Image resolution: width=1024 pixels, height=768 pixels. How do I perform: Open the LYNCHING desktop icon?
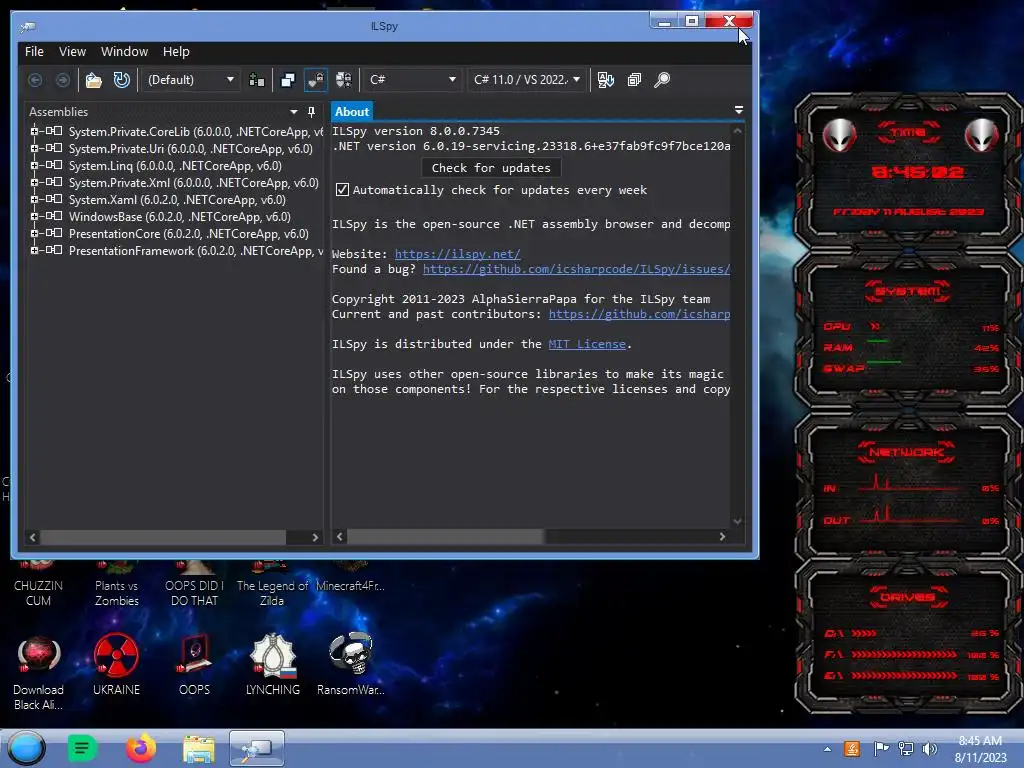click(x=272, y=664)
